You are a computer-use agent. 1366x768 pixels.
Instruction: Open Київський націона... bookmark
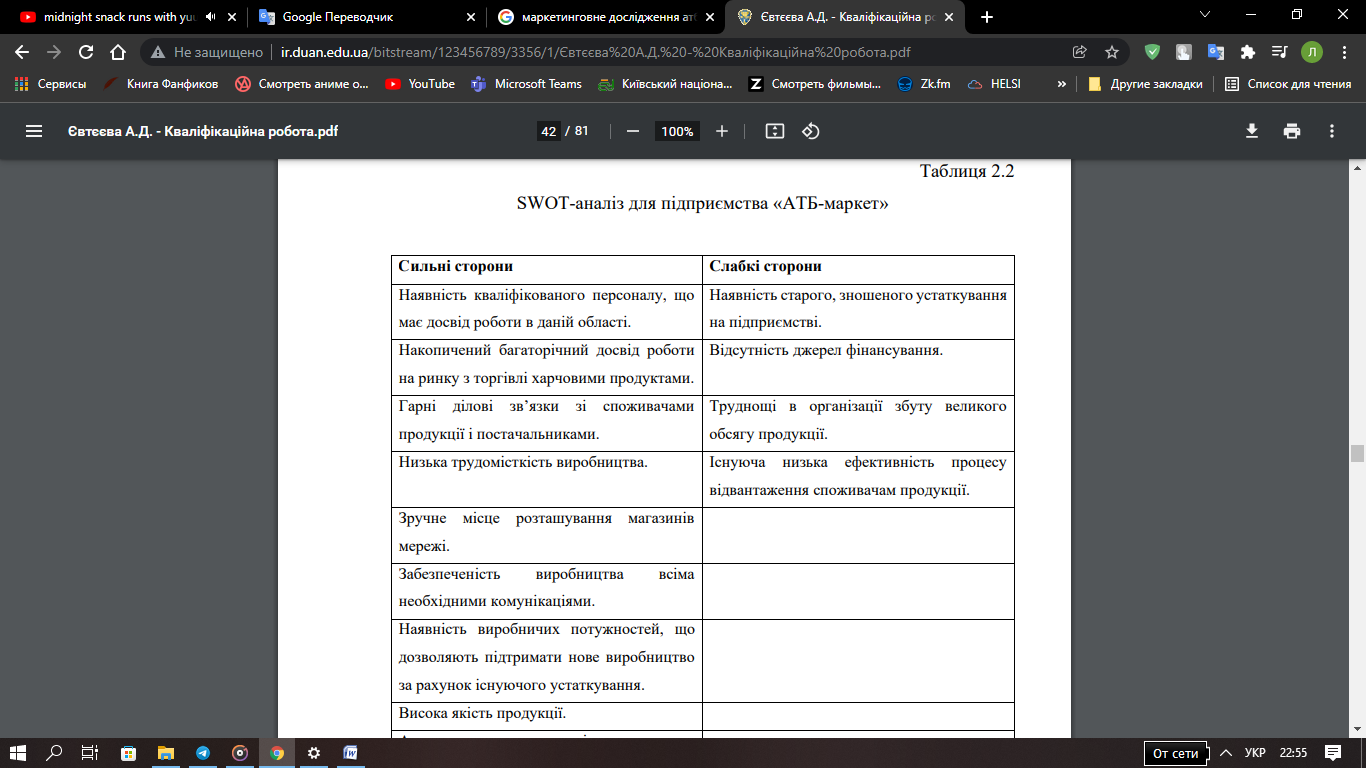click(666, 84)
